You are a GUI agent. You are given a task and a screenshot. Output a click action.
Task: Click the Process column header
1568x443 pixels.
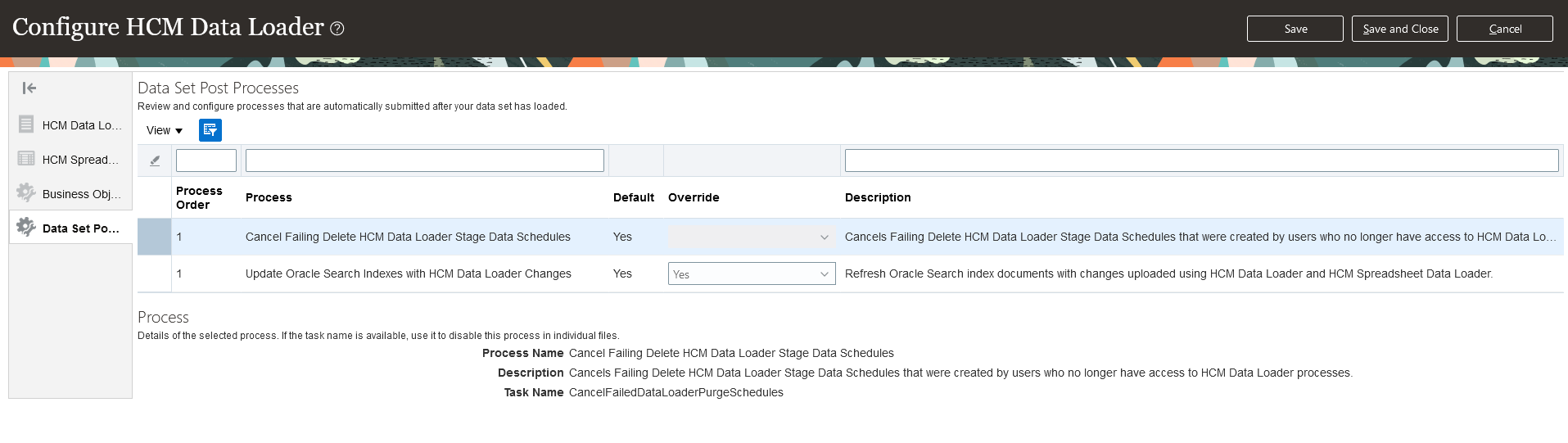[269, 197]
